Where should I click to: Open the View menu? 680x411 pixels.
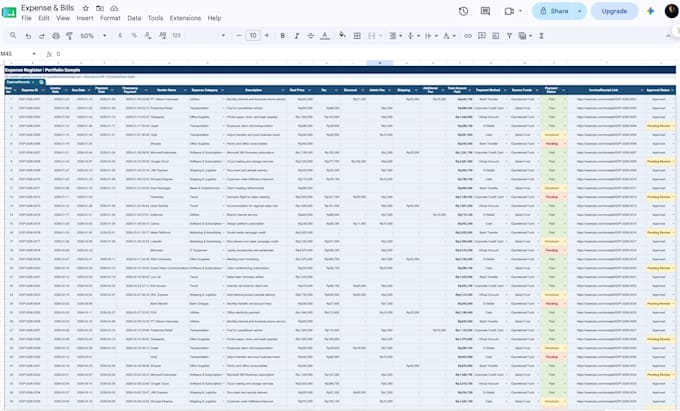pyautogui.click(x=63, y=18)
